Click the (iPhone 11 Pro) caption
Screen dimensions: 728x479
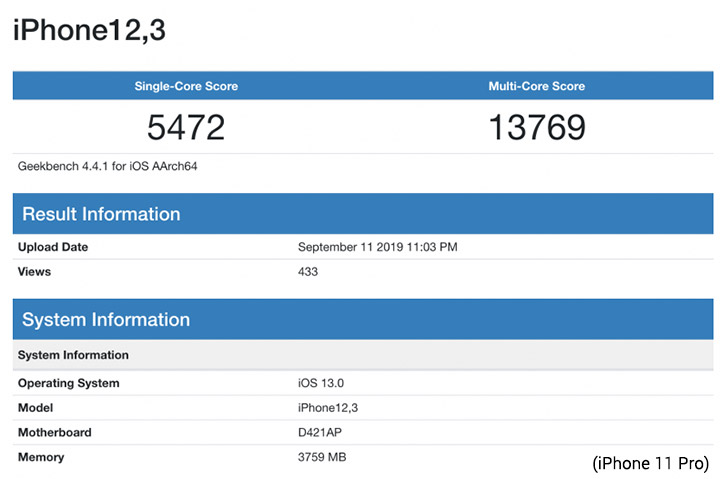pos(650,463)
